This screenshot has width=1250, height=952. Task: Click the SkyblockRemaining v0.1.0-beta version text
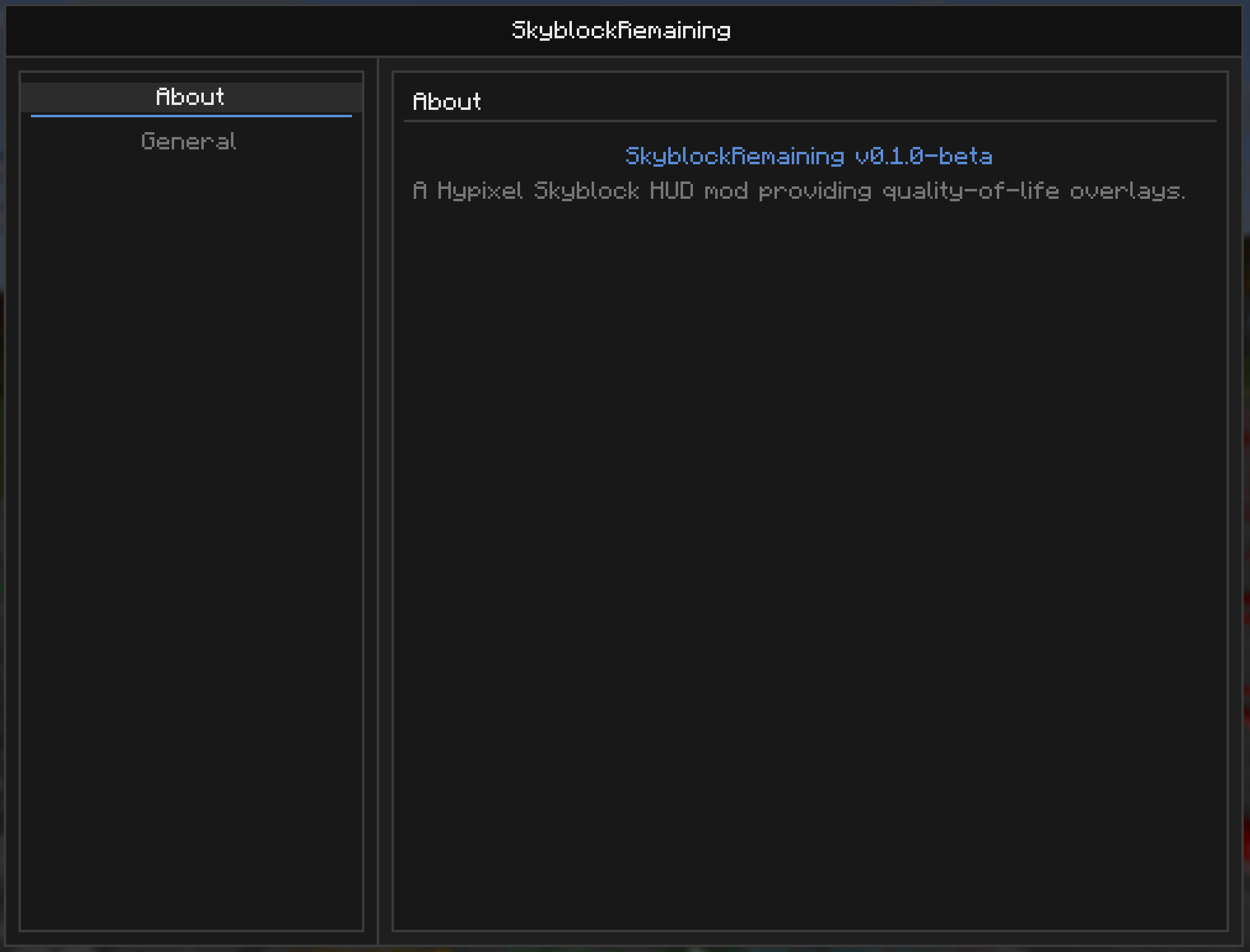click(x=809, y=156)
